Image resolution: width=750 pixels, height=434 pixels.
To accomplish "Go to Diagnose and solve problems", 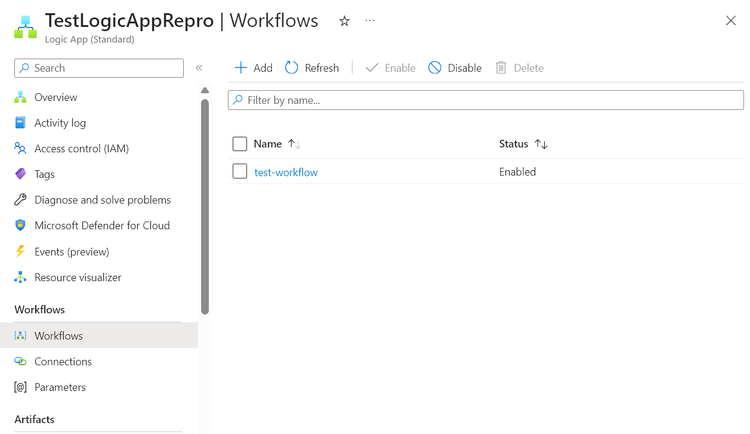I will pyautogui.click(x=102, y=200).
